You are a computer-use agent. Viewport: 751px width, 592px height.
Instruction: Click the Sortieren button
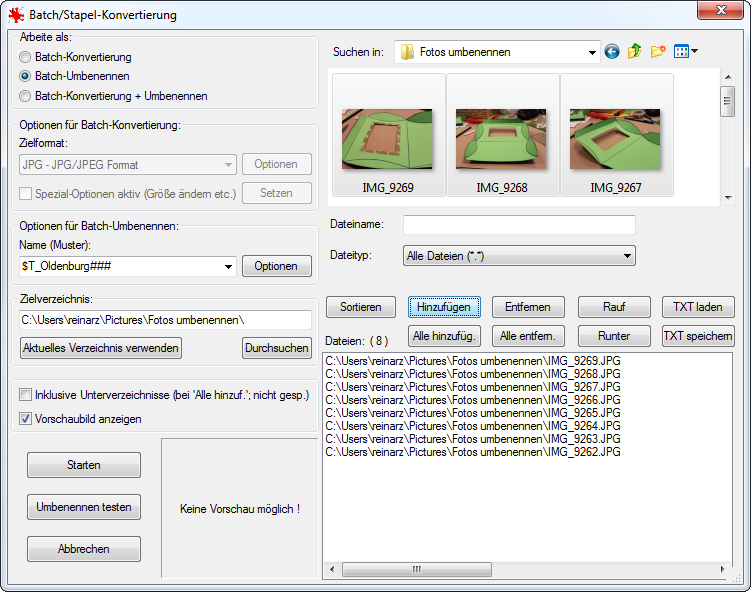tap(361, 307)
